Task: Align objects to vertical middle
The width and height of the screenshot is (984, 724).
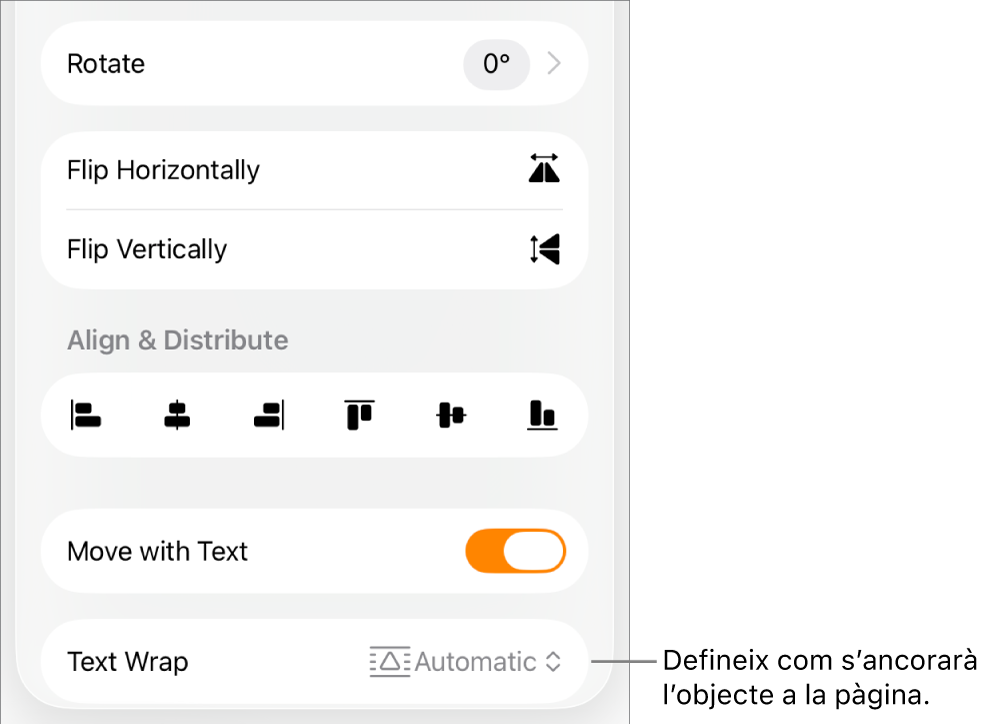Action: pyautogui.click(x=451, y=415)
